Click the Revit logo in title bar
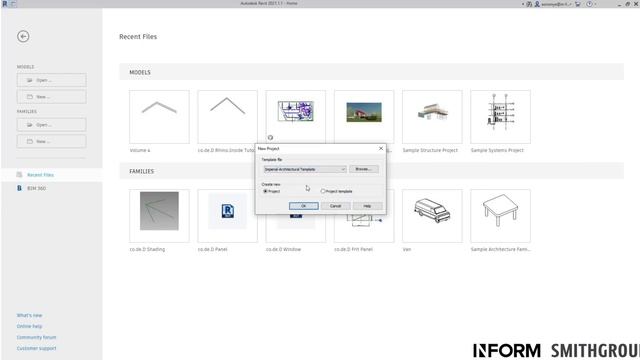This screenshot has height=360, width=640. [x=4, y=4]
